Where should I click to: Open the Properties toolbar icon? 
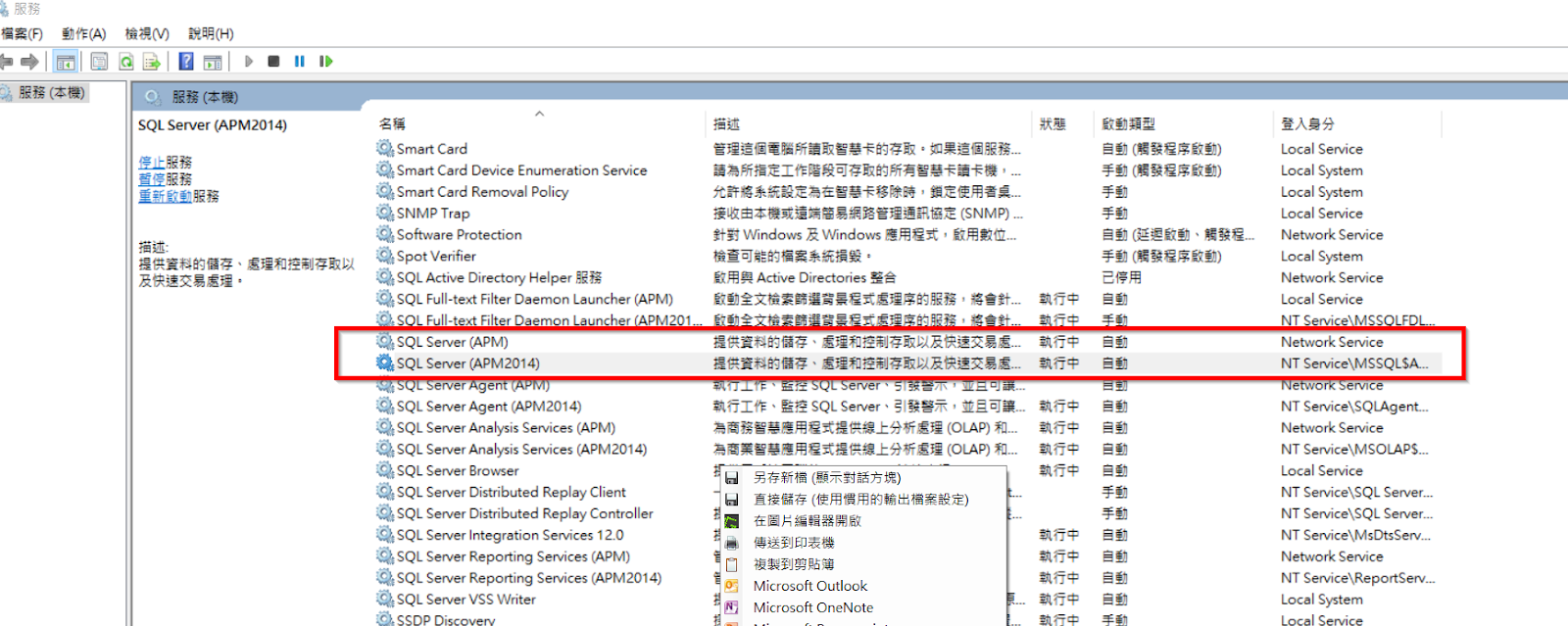(99, 62)
